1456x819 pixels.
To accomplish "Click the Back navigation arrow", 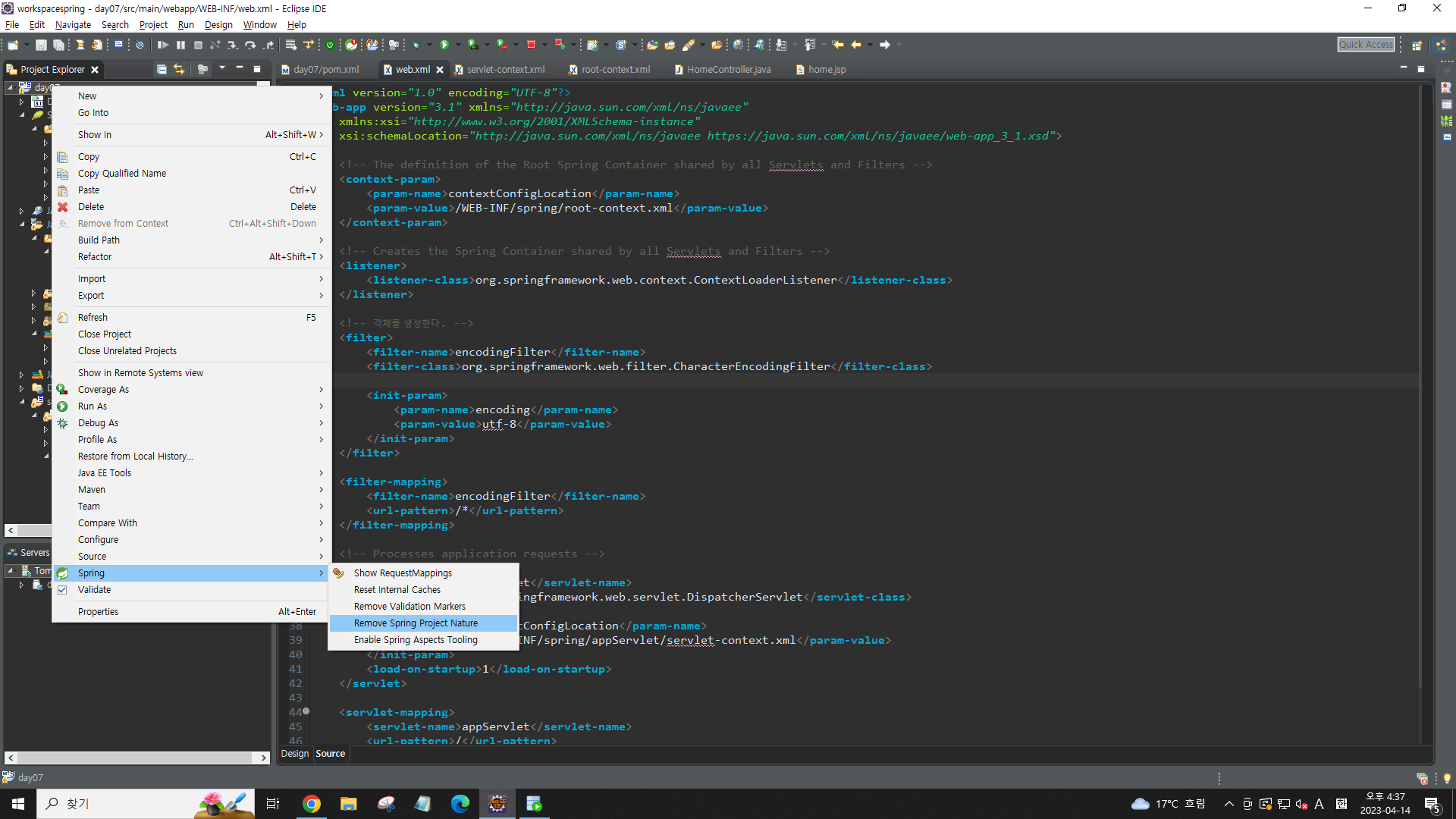I will click(x=856, y=45).
